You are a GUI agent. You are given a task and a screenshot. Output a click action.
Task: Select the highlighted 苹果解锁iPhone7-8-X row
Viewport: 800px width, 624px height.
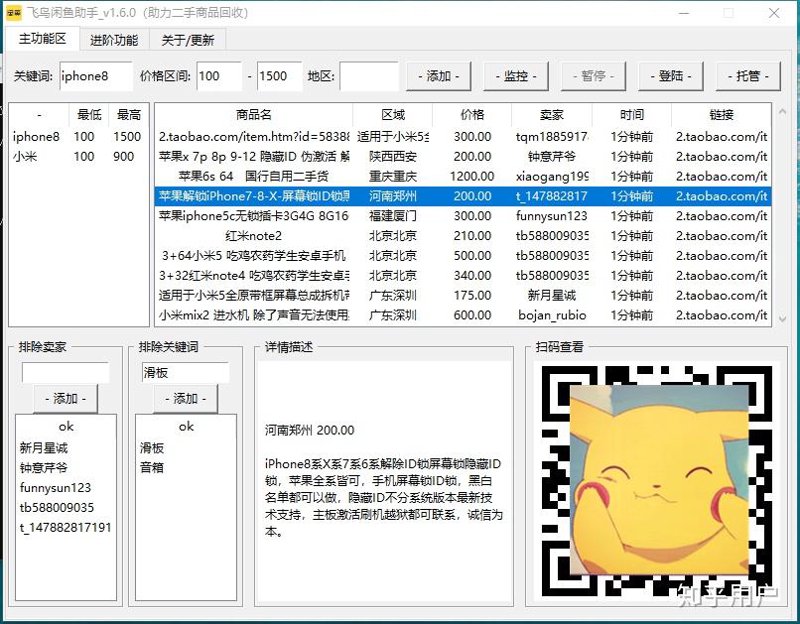[x=463, y=196]
